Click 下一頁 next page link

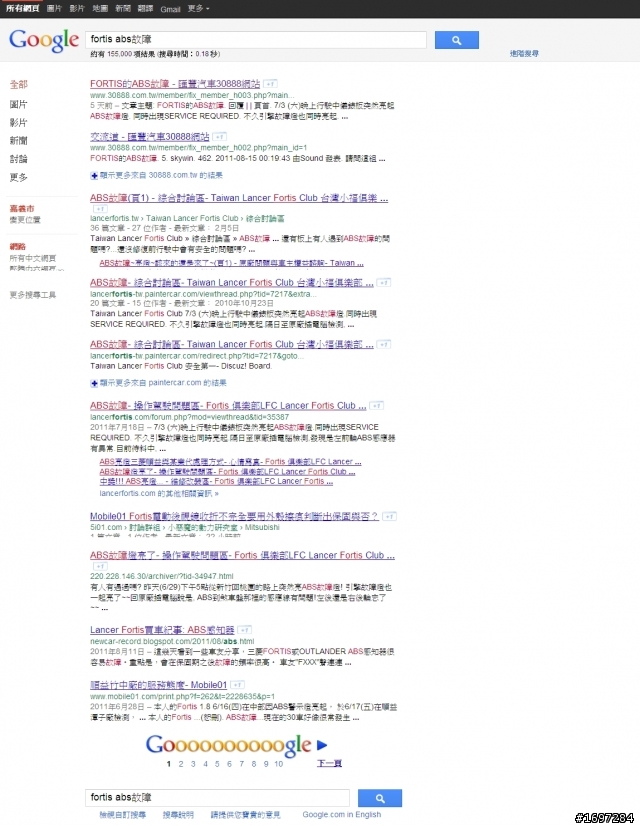[x=329, y=763]
